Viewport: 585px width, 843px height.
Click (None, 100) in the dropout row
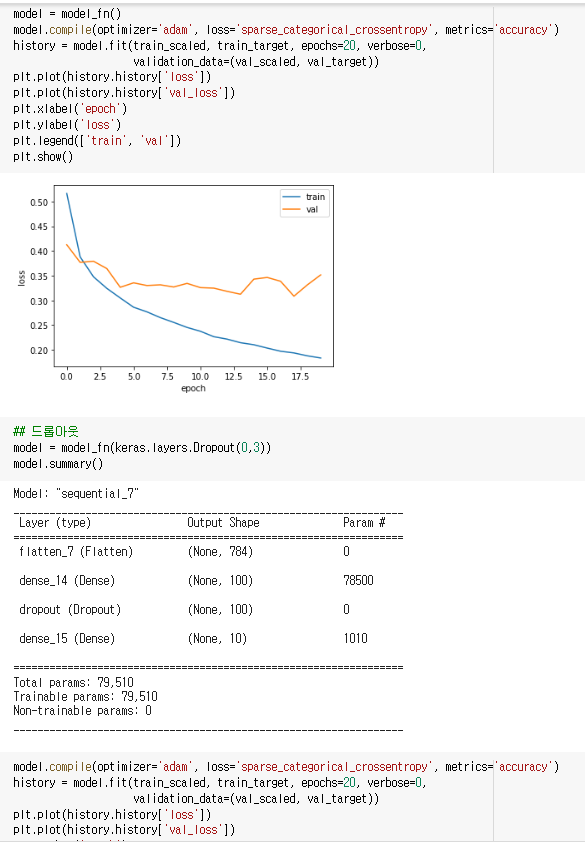point(220,610)
